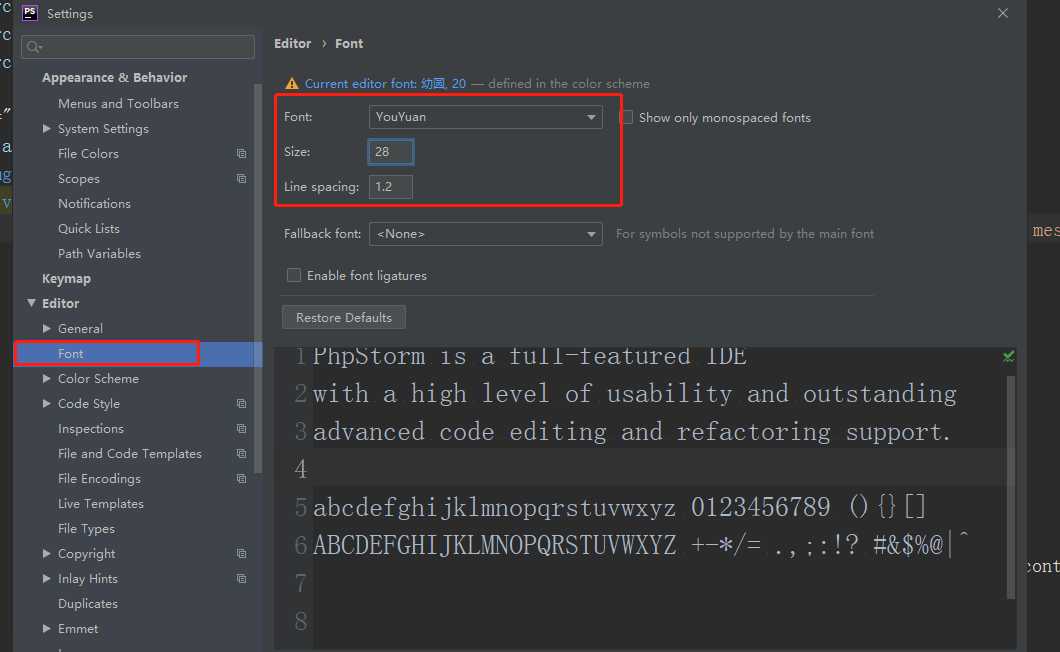Image resolution: width=1060 pixels, height=652 pixels.
Task: Open File Types settings
Action: 87,529
